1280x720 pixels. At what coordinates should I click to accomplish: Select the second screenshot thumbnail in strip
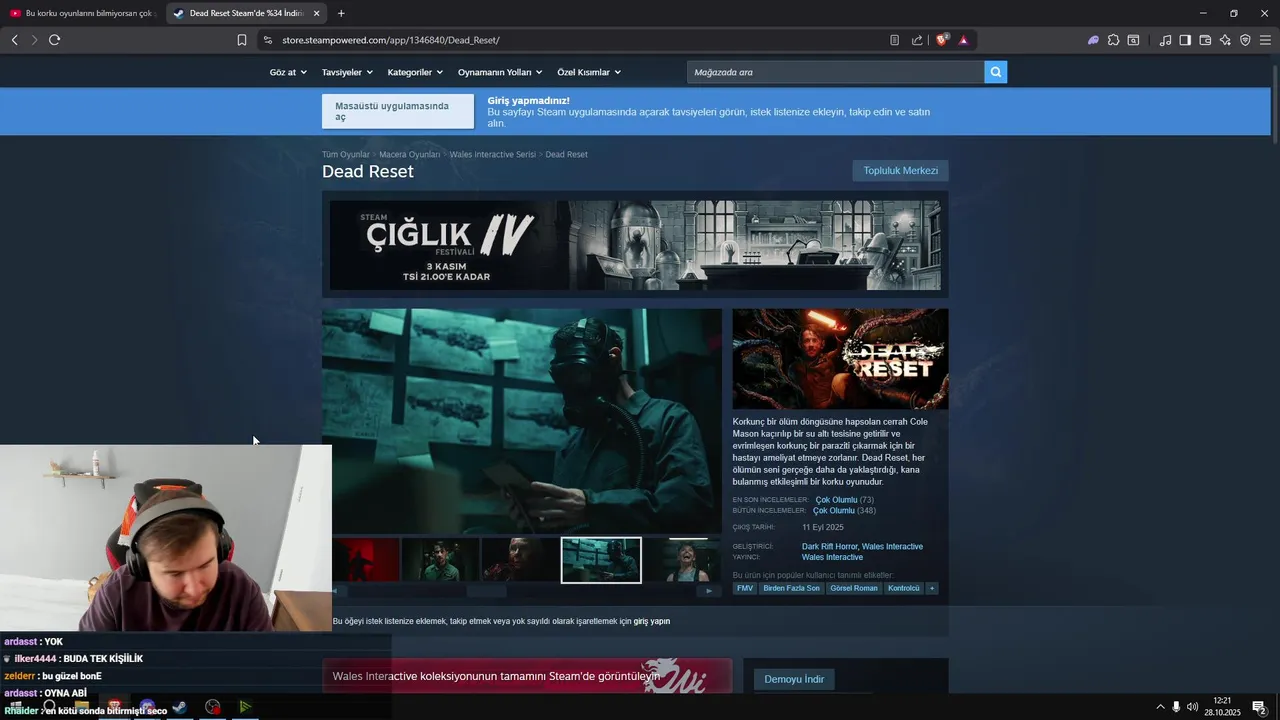[x=440, y=560]
